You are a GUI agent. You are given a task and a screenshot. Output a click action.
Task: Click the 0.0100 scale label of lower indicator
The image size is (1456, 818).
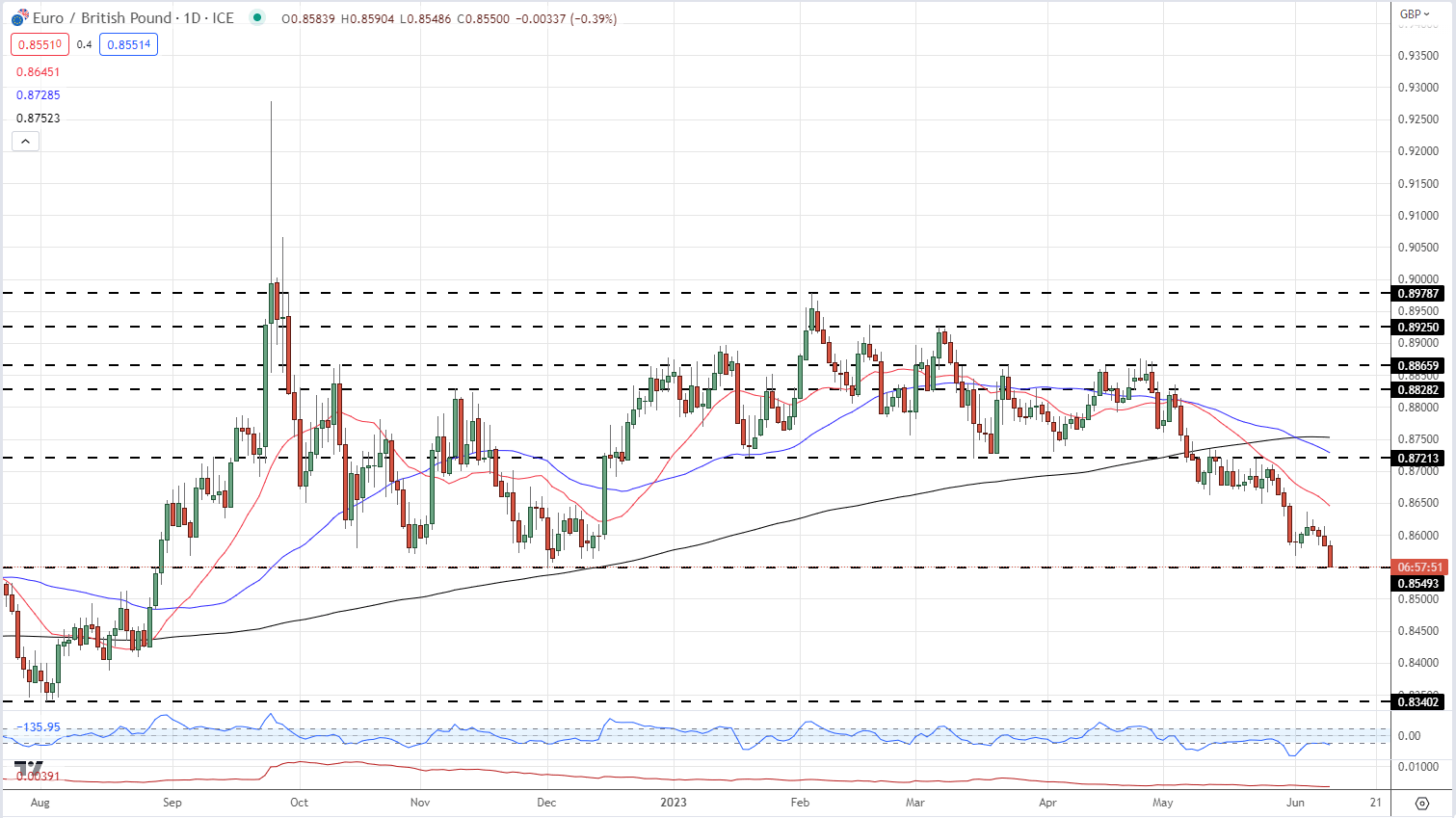1418,768
